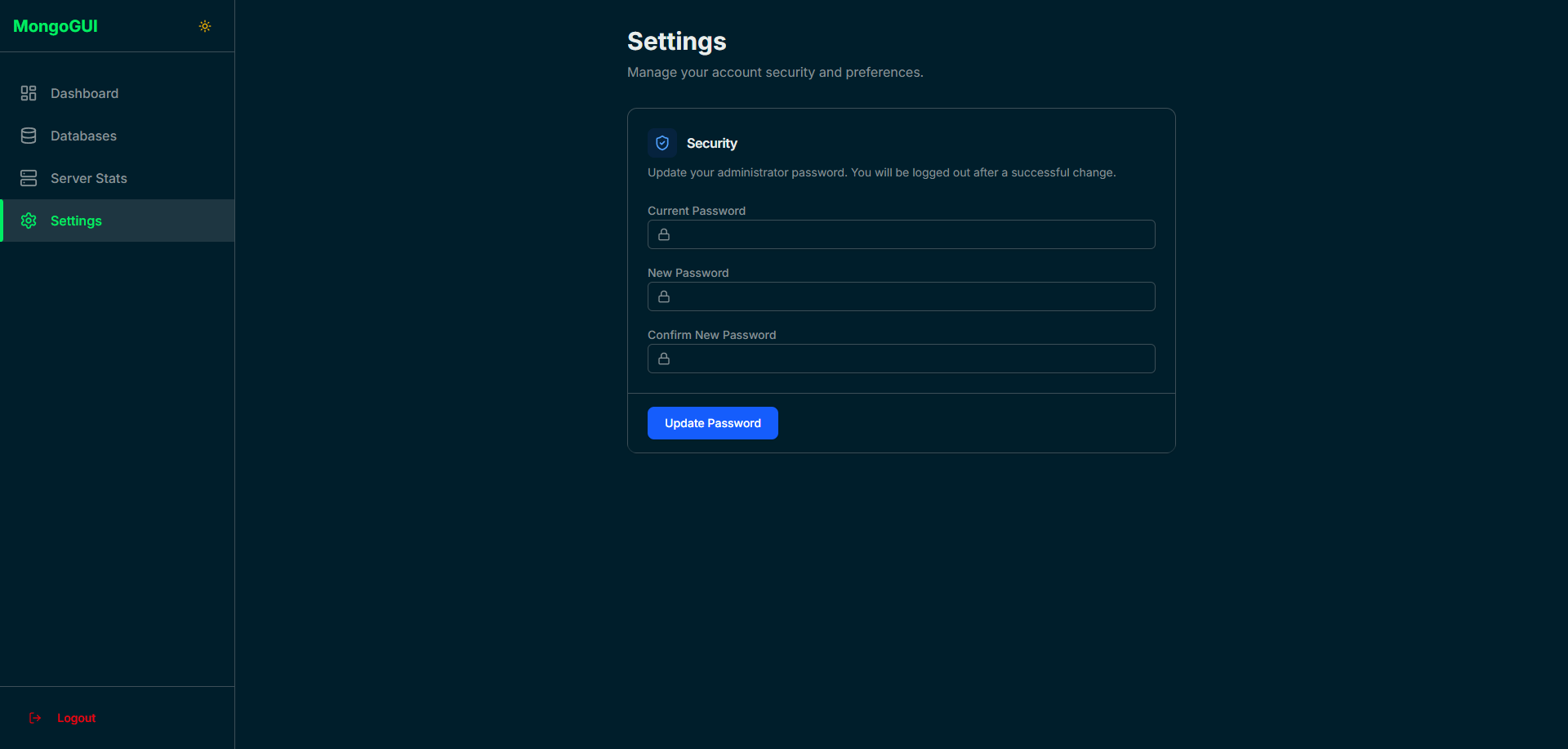
Task: Click the Security shield icon
Action: [x=662, y=143]
